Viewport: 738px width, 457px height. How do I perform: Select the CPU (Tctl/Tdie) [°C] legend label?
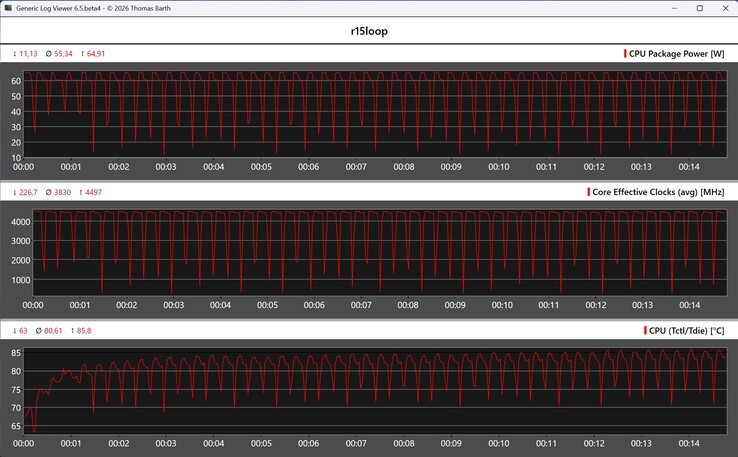point(686,330)
